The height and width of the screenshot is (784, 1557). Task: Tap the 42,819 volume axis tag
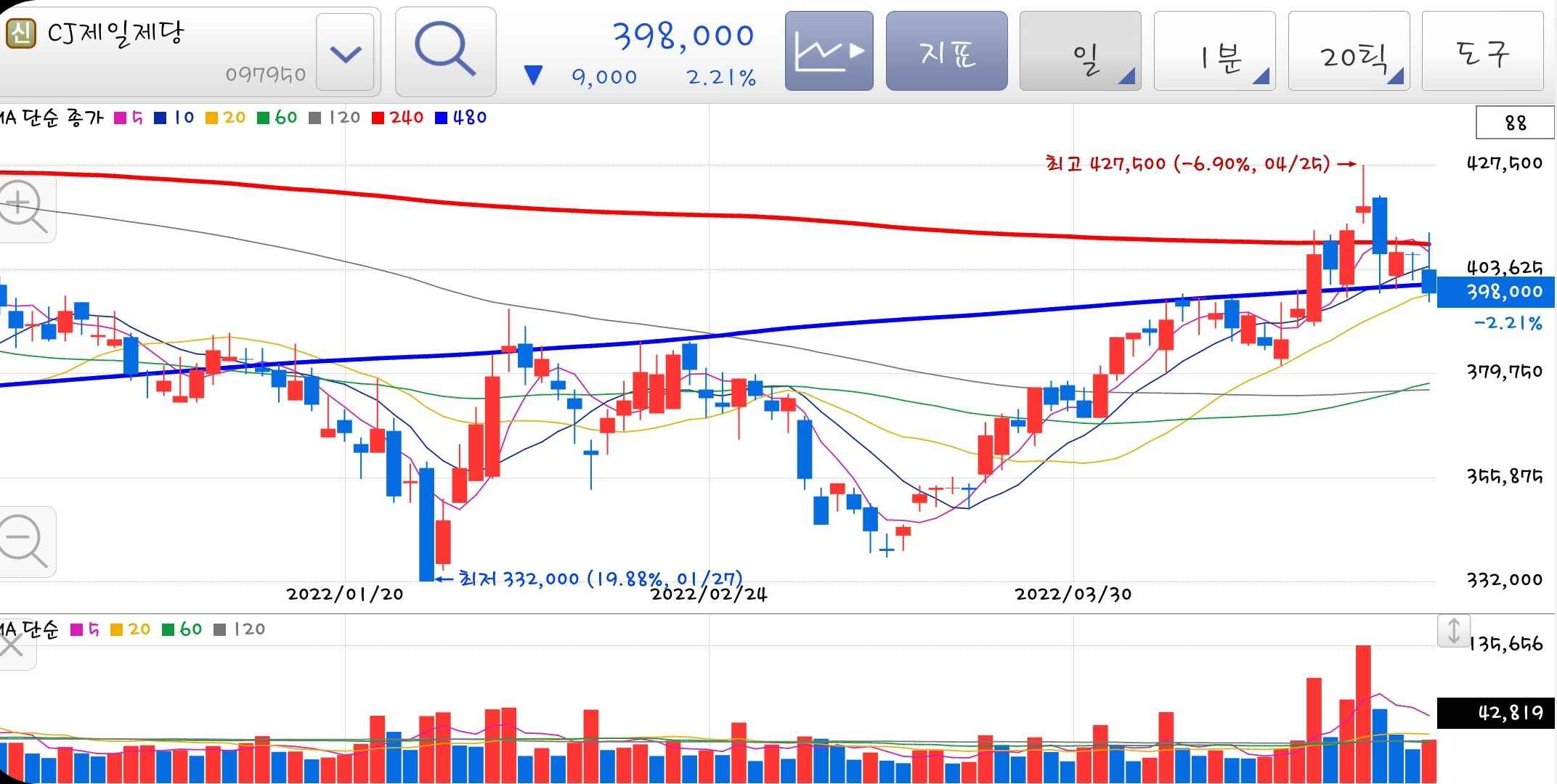(x=1496, y=713)
